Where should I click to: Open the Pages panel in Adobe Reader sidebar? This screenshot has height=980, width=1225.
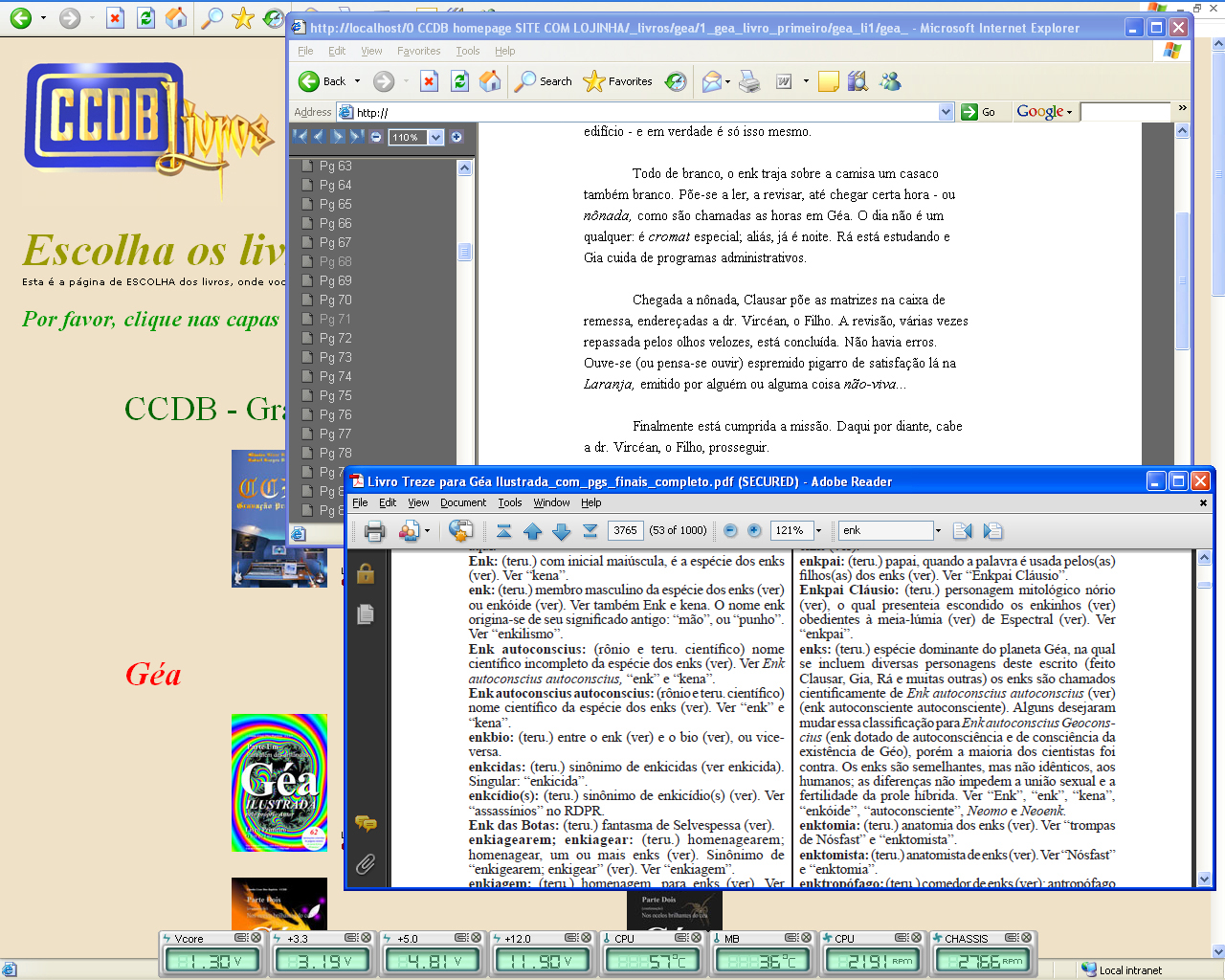[x=365, y=614]
